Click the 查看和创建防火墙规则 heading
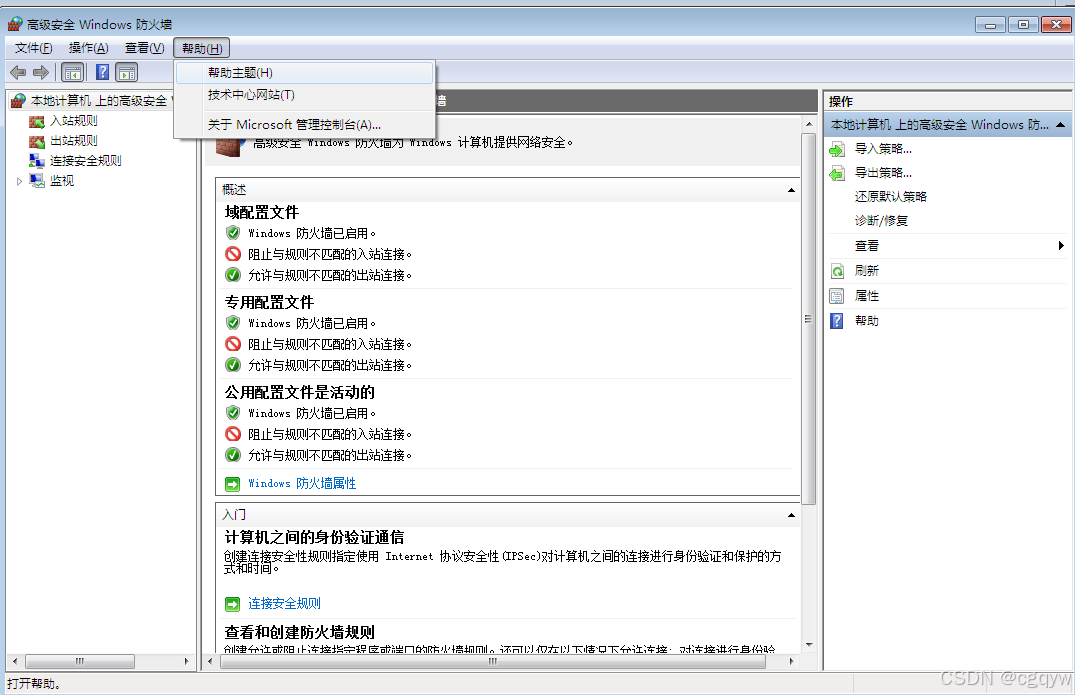Screen dimensions: 1075x695 [x=300, y=632]
